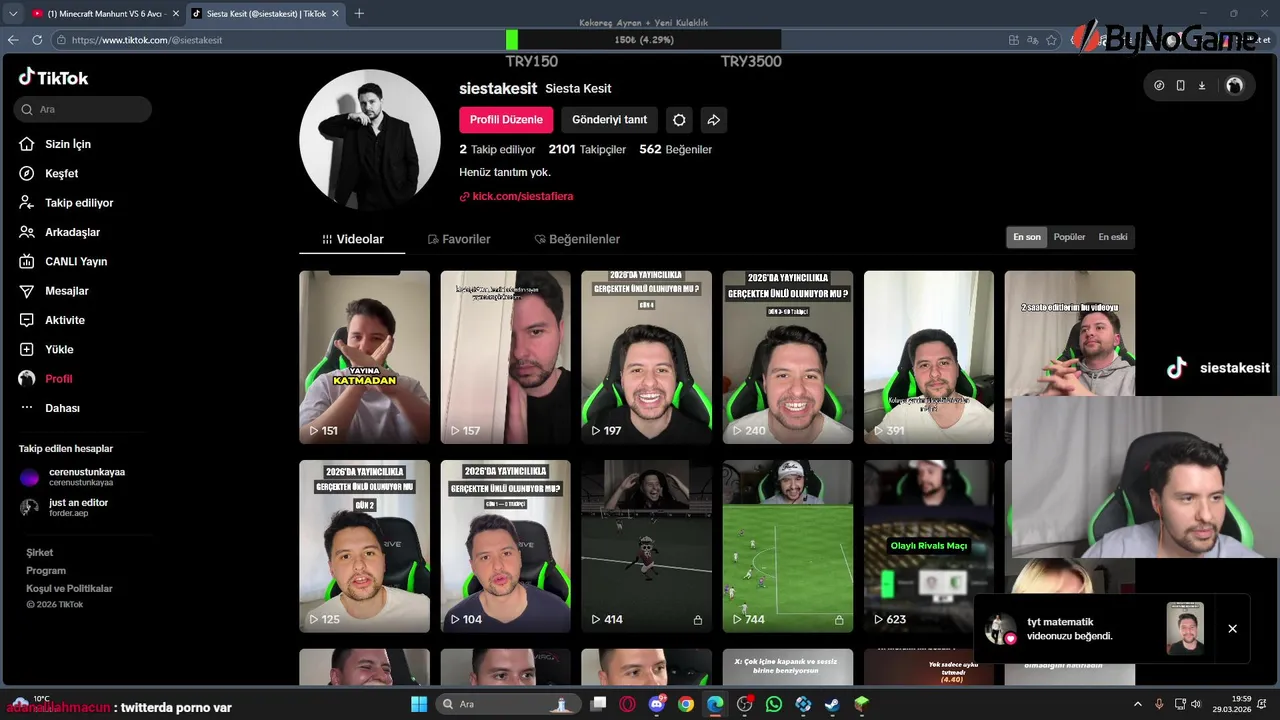Open the account avatar menu top-right
The image size is (1280, 720).
[1234, 86]
